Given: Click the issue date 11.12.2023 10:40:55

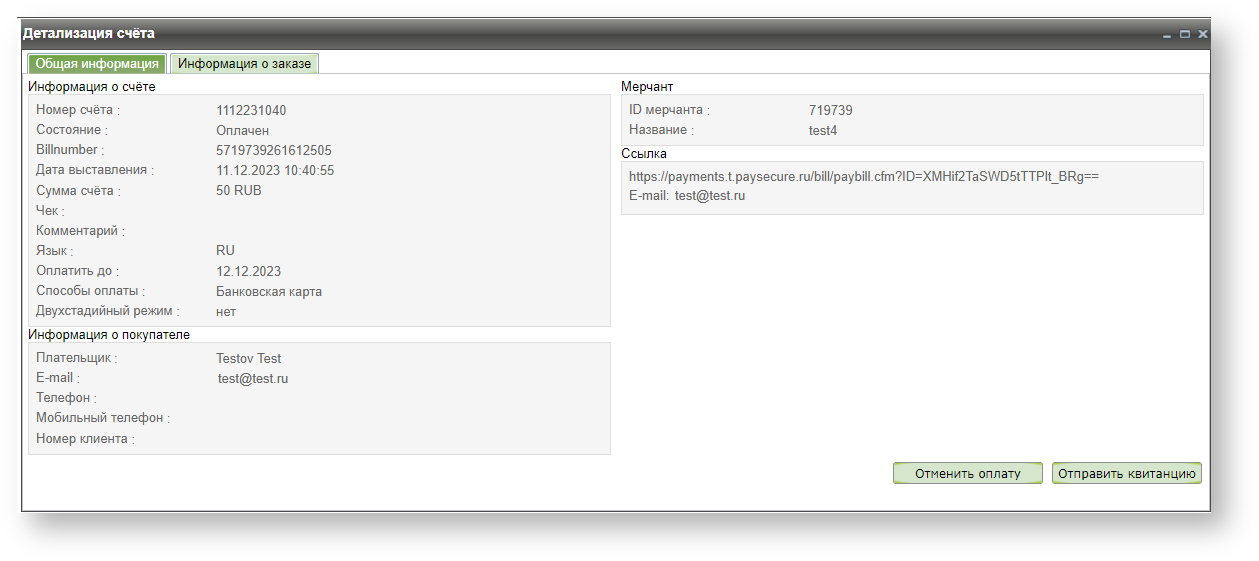Looking at the screenshot, I should [x=275, y=170].
